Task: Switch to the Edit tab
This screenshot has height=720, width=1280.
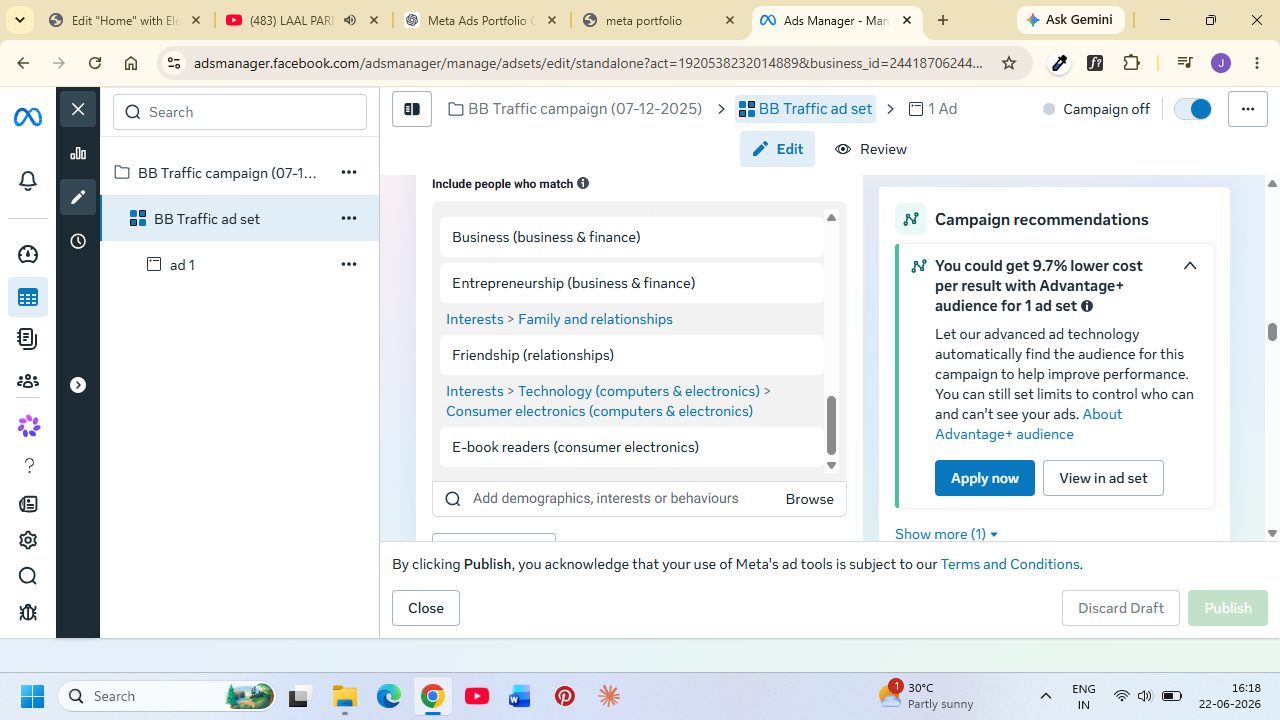Action: [x=777, y=149]
